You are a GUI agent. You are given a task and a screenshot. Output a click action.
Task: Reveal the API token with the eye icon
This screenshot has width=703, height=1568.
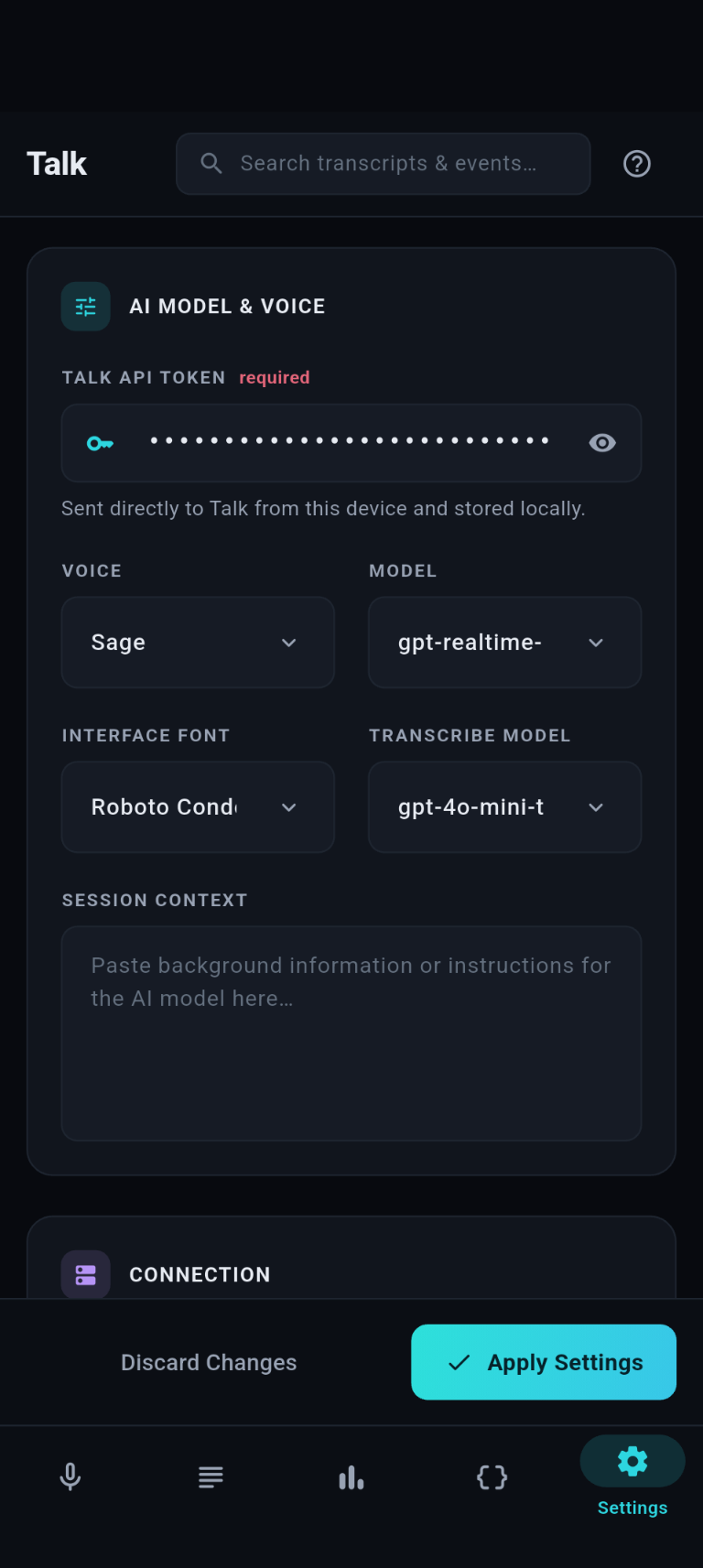pyautogui.click(x=602, y=443)
